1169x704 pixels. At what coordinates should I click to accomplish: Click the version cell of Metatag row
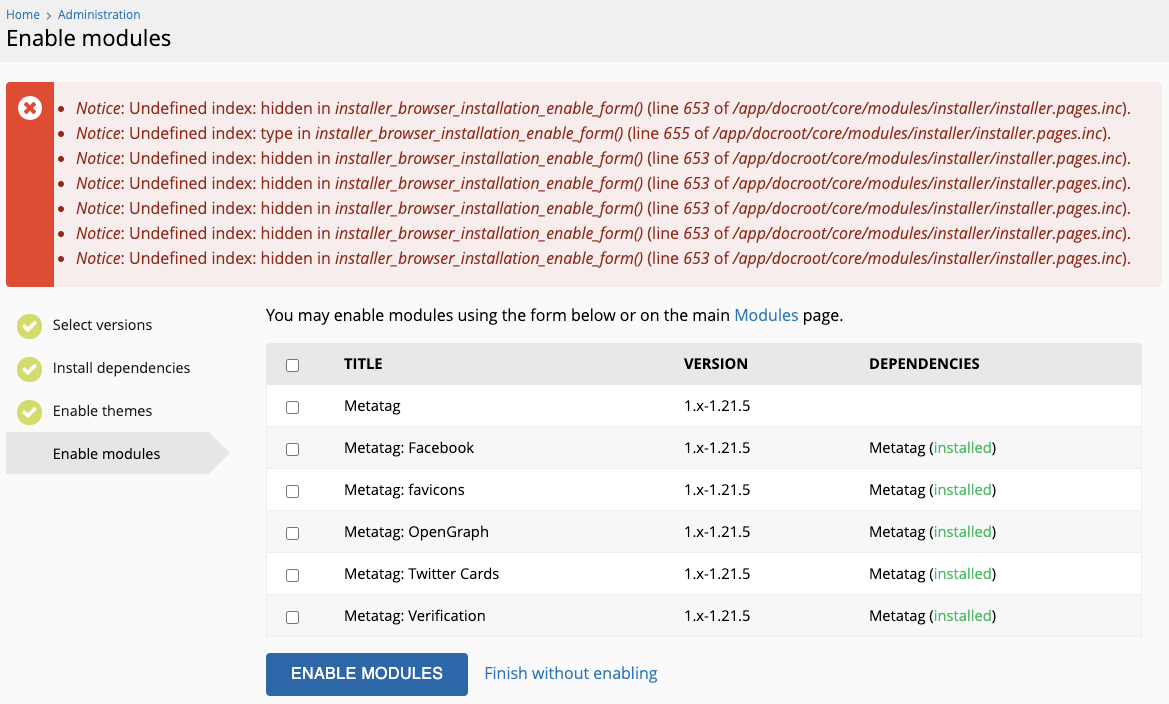[x=717, y=406]
